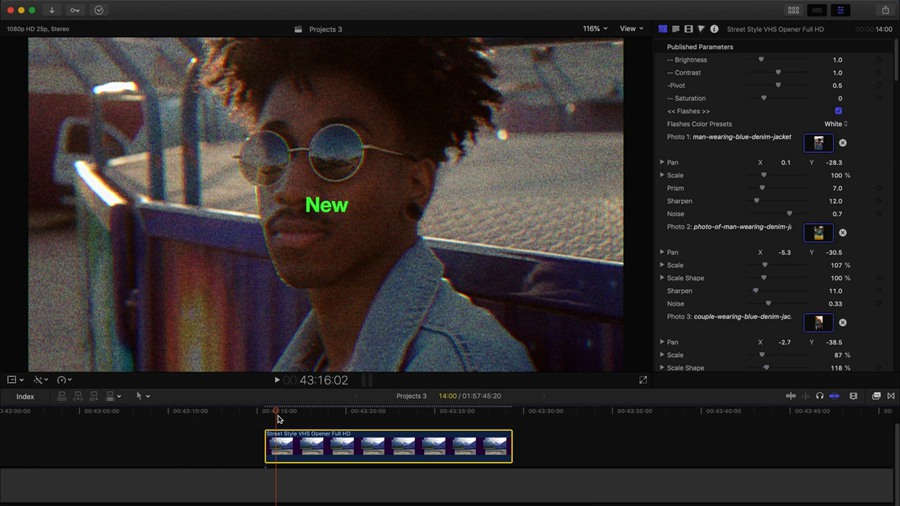
Task: Toggle the inspector sliders button
Action: (841, 10)
